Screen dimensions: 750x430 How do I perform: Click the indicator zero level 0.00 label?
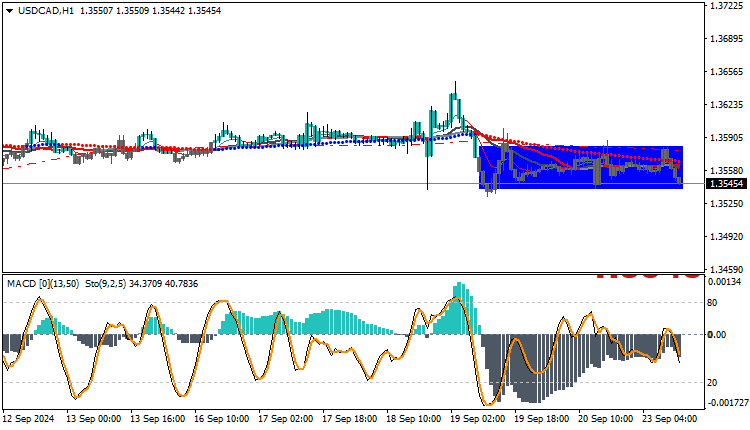(717, 335)
